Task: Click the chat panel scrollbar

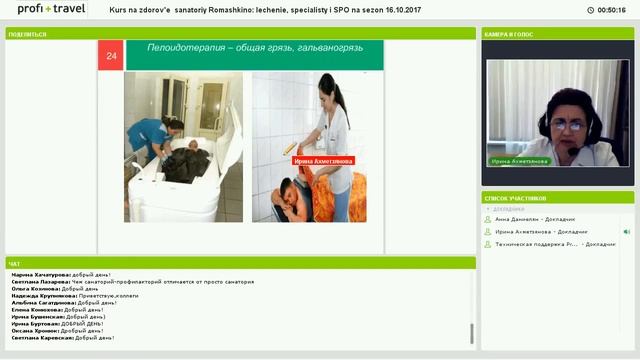Action: click(472, 333)
